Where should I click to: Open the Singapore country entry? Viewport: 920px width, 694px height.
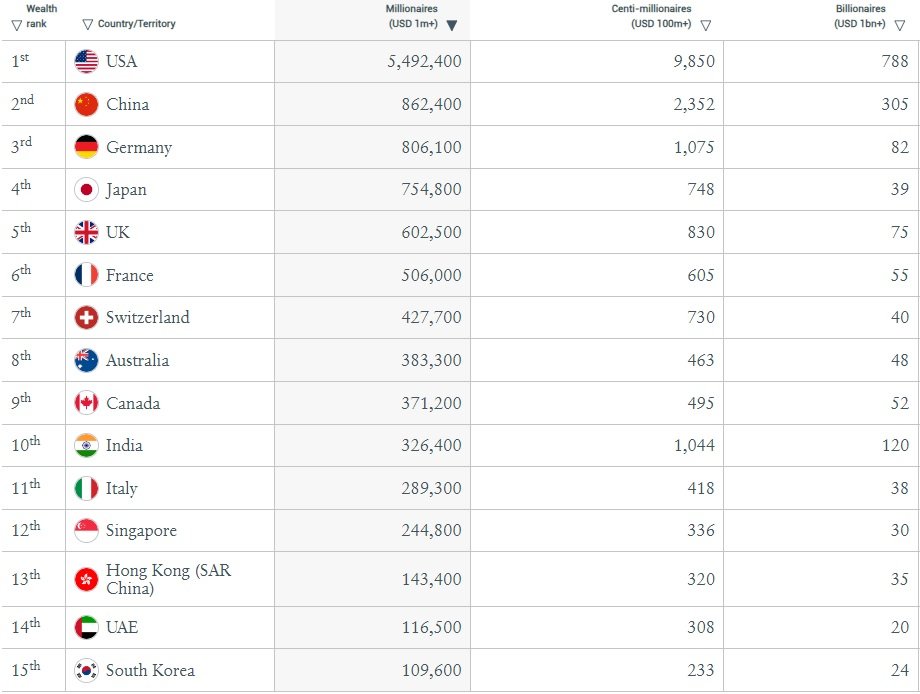pyautogui.click(x=141, y=531)
